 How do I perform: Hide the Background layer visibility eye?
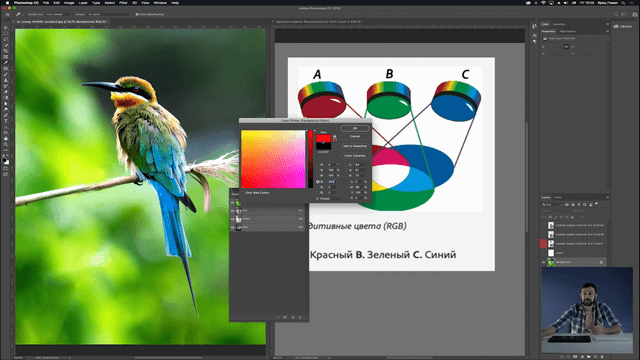click(543, 262)
